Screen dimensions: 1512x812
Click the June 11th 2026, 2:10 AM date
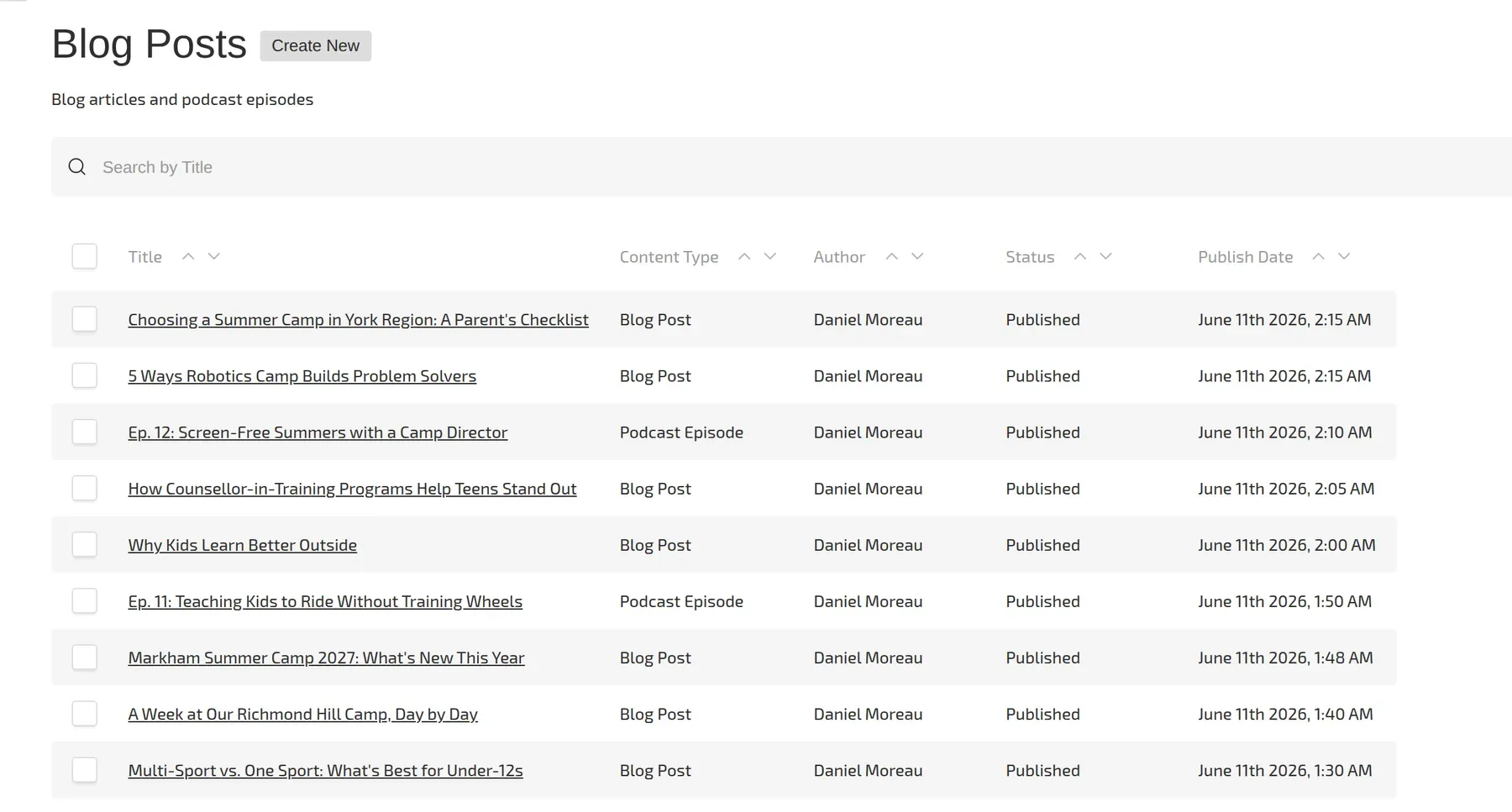1284,432
